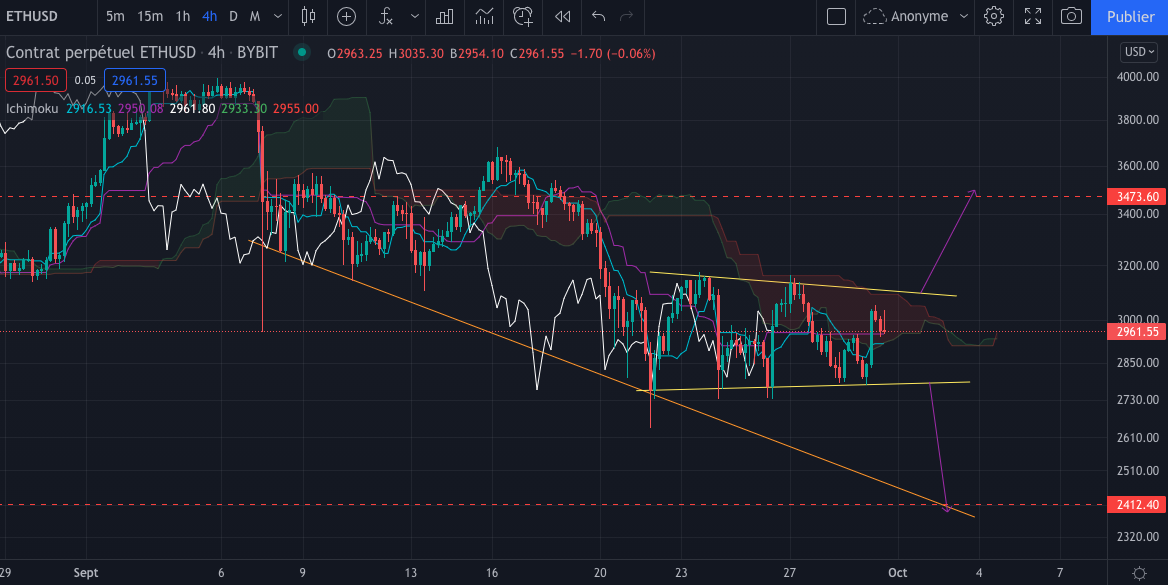The height and width of the screenshot is (585, 1168).
Task: Open chart settings with the gear icon
Action: (x=994, y=17)
